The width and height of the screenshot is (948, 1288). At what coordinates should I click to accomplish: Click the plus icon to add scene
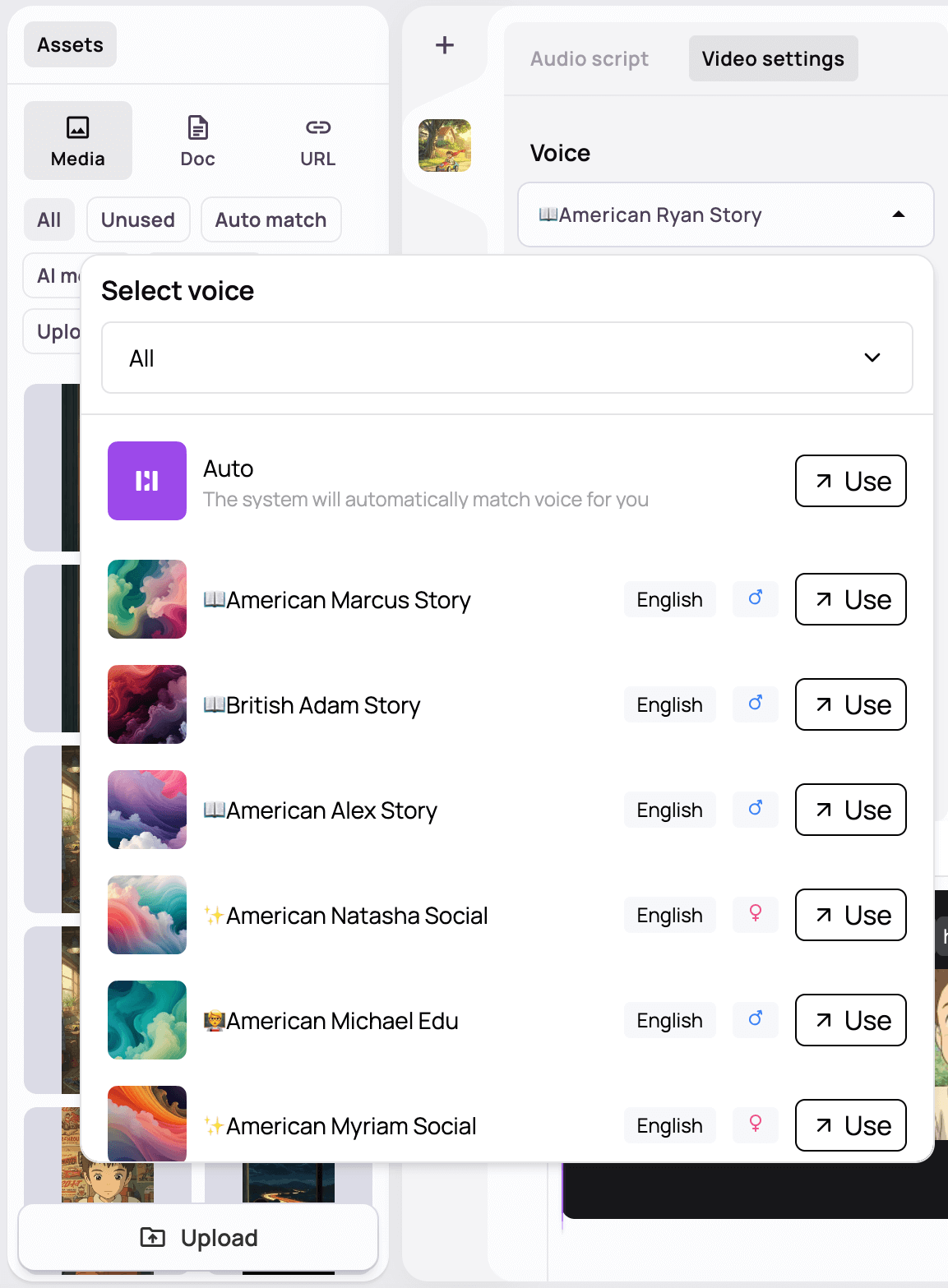pyautogui.click(x=445, y=45)
